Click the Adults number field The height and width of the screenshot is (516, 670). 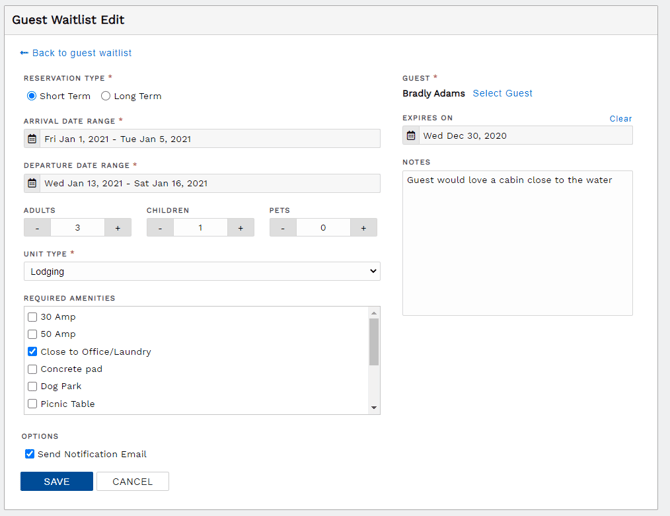coord(77,228)
